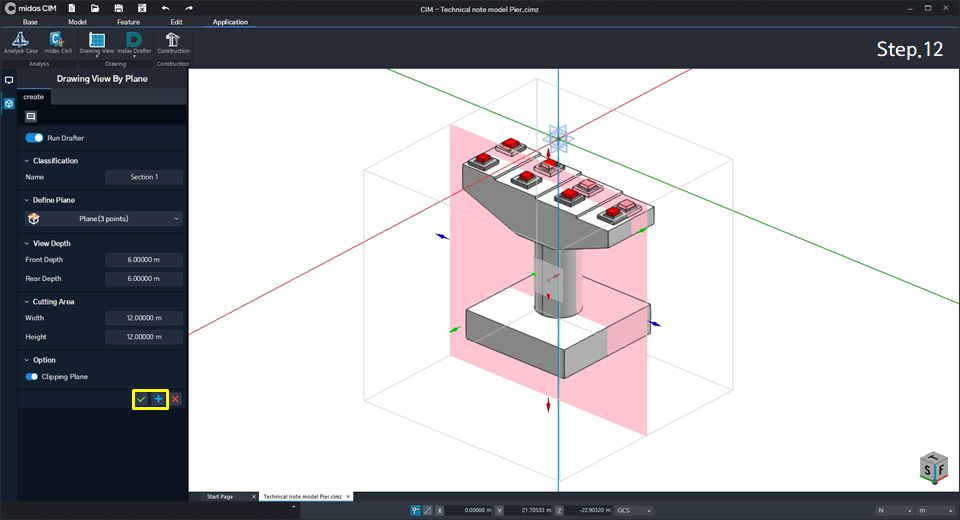Confirm with the green checkmark button
Image resolution: width=960 pixels, height=520 pixels.
coord(141,399)
